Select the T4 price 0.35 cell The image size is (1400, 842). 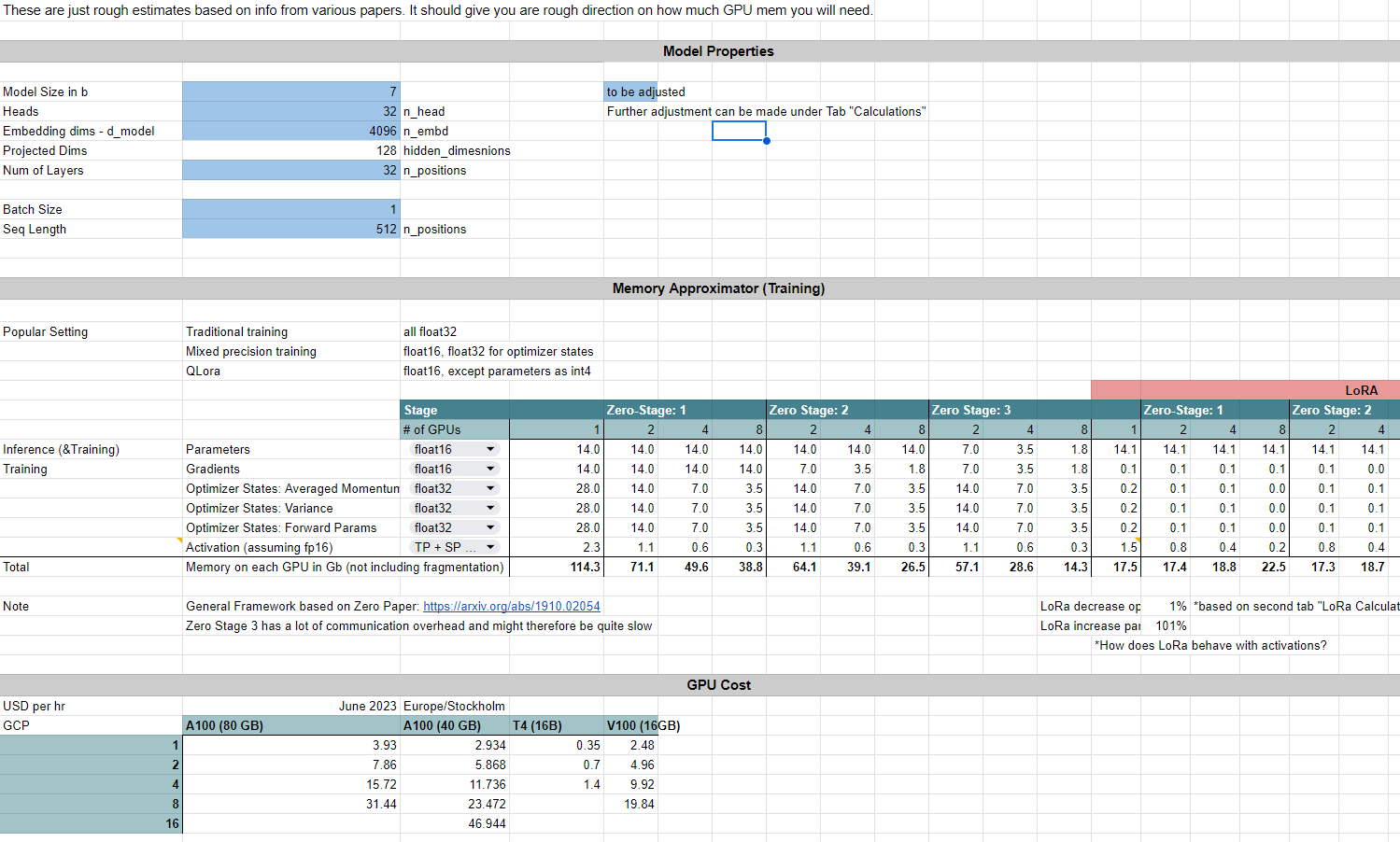[x=557, y=745]
